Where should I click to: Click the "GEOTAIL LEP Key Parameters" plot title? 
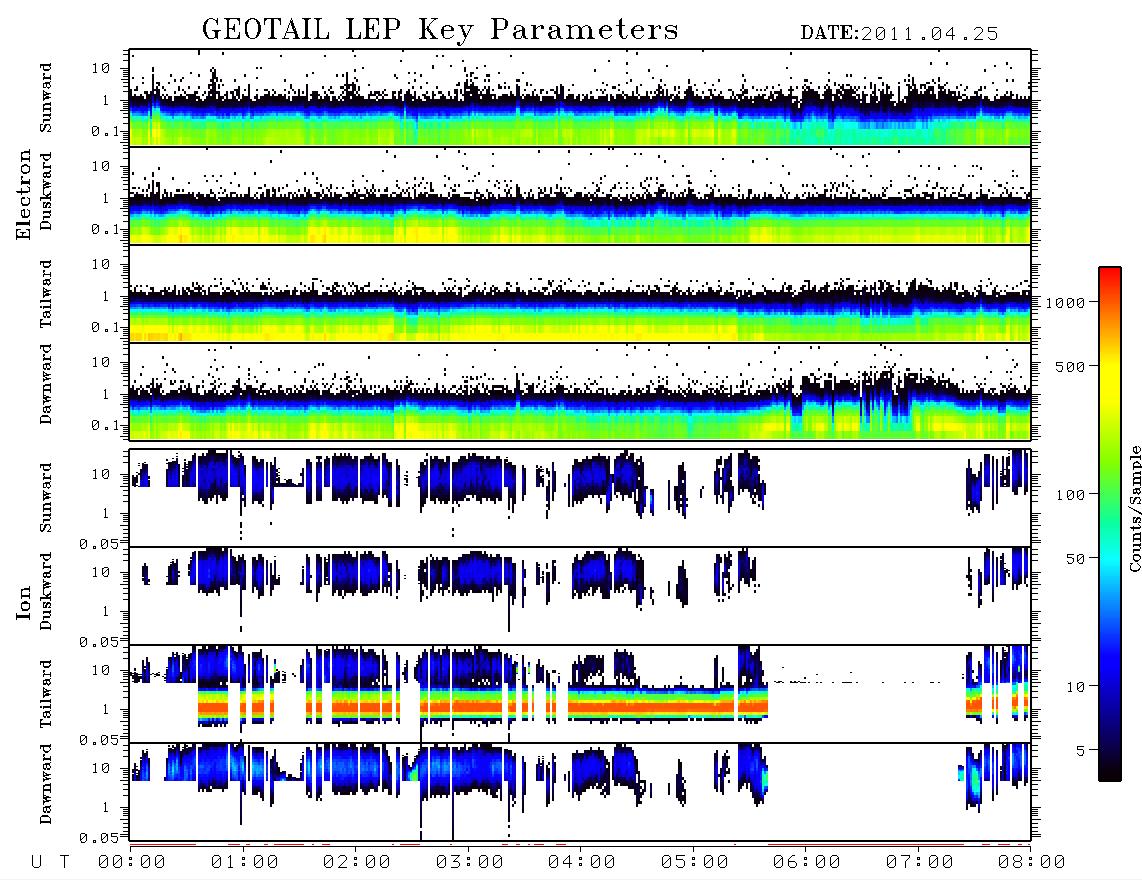(x=440, y=30)
